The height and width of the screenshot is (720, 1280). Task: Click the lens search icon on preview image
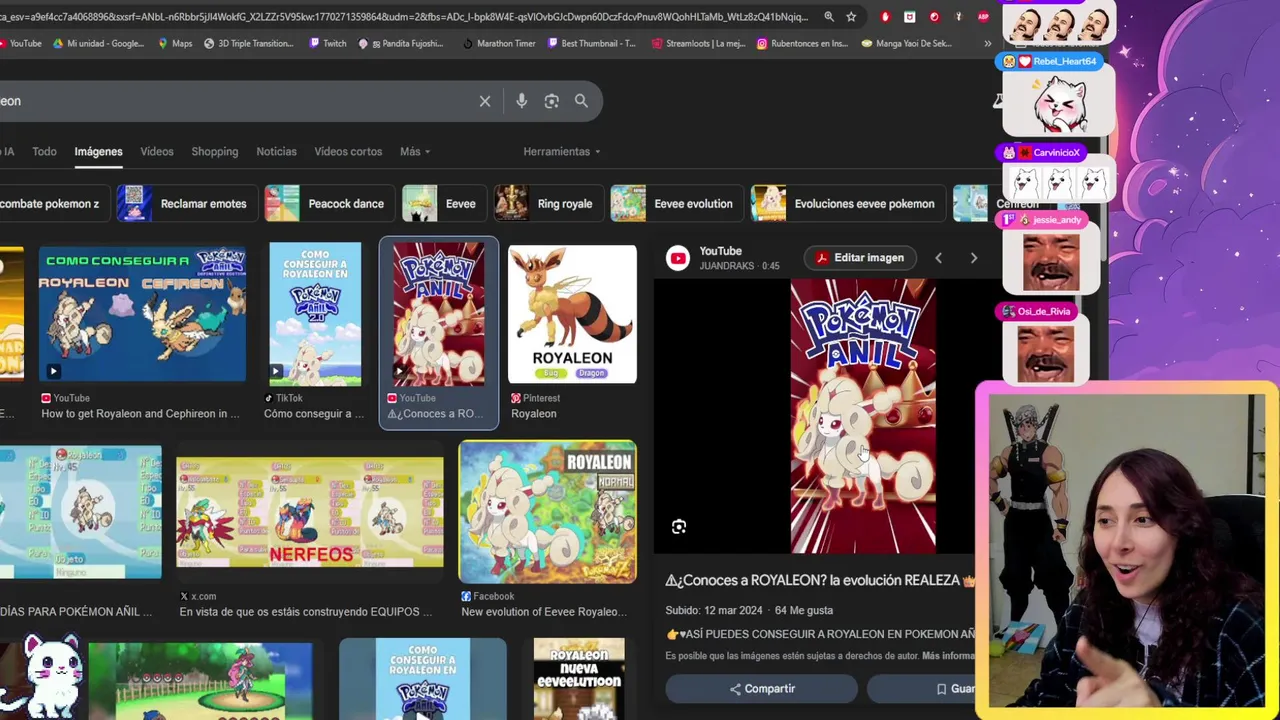679,527
